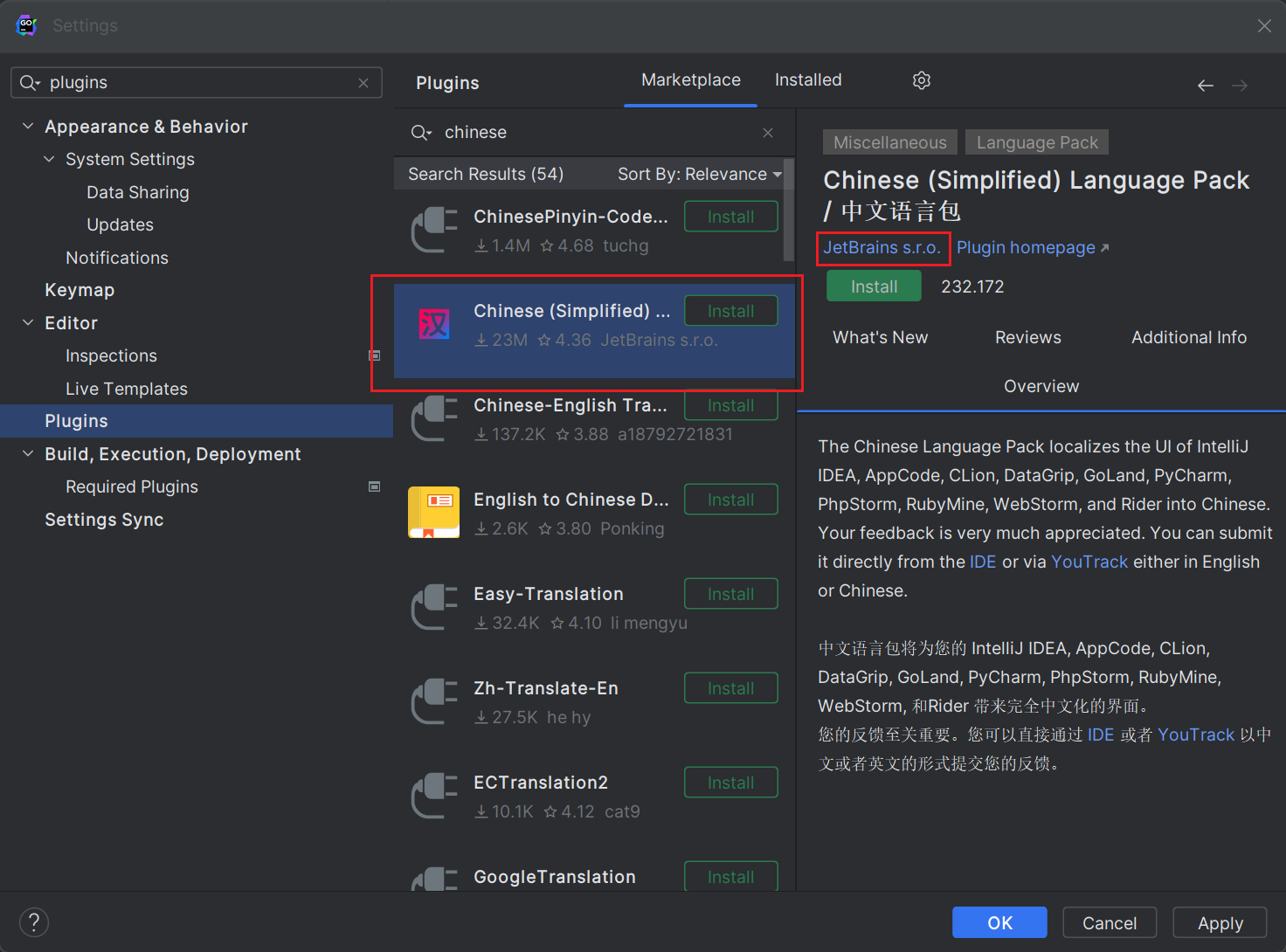Select Notifications in the settings tree
The height and width of the screenshot is (952, 1286).
[x=117, y=258]
